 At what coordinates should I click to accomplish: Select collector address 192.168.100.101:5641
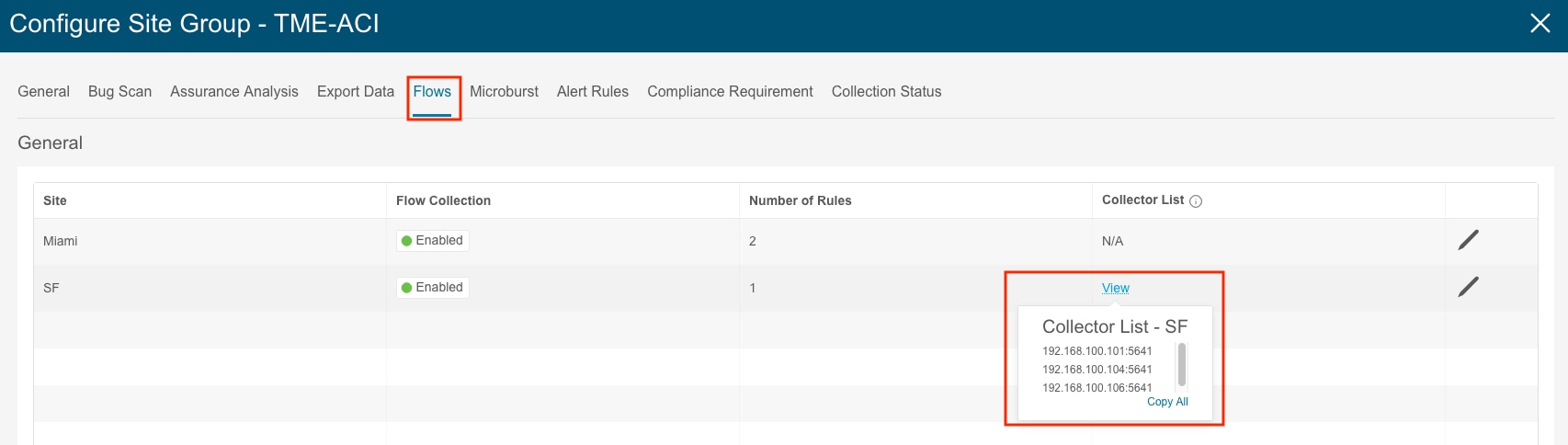tap(1097, 351)
